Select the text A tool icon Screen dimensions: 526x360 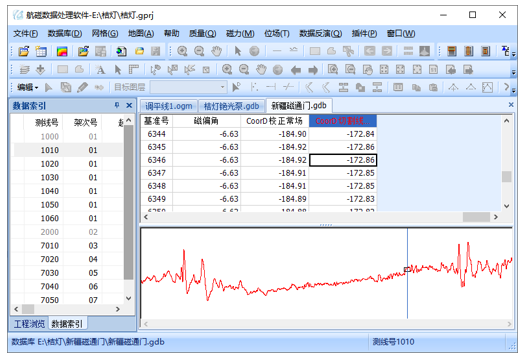click(100, 70)
